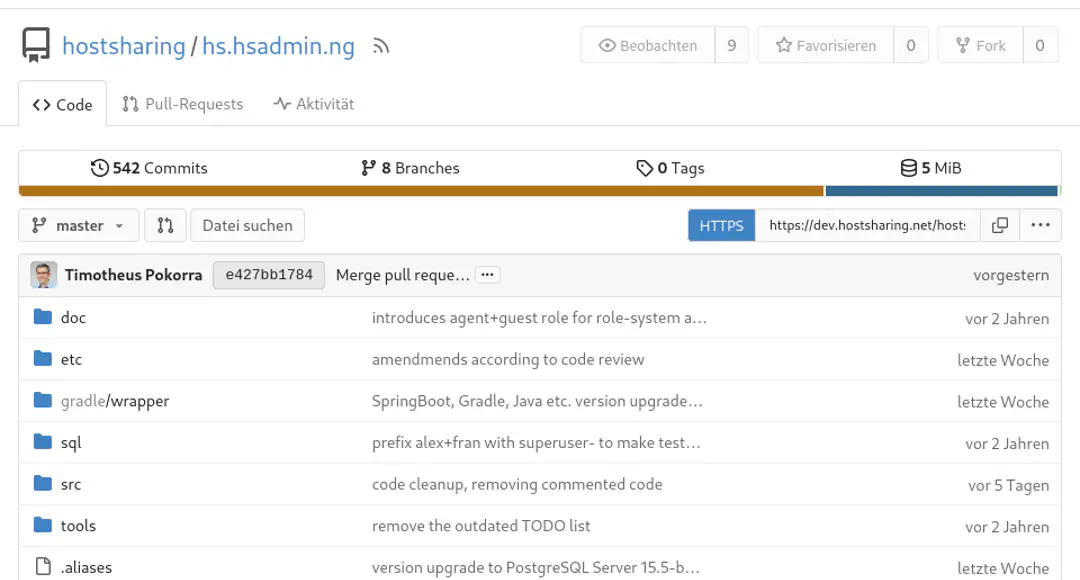This screenshot has width=1080, height=580.
Task: Open the src folder
Action: click(70, 484)
